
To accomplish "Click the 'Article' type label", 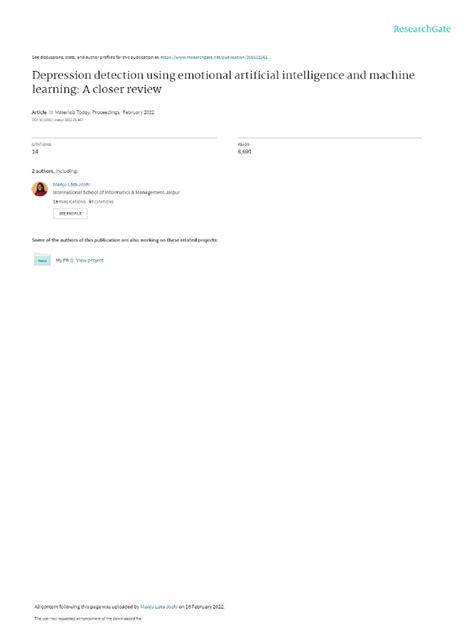I will point(39,112).
